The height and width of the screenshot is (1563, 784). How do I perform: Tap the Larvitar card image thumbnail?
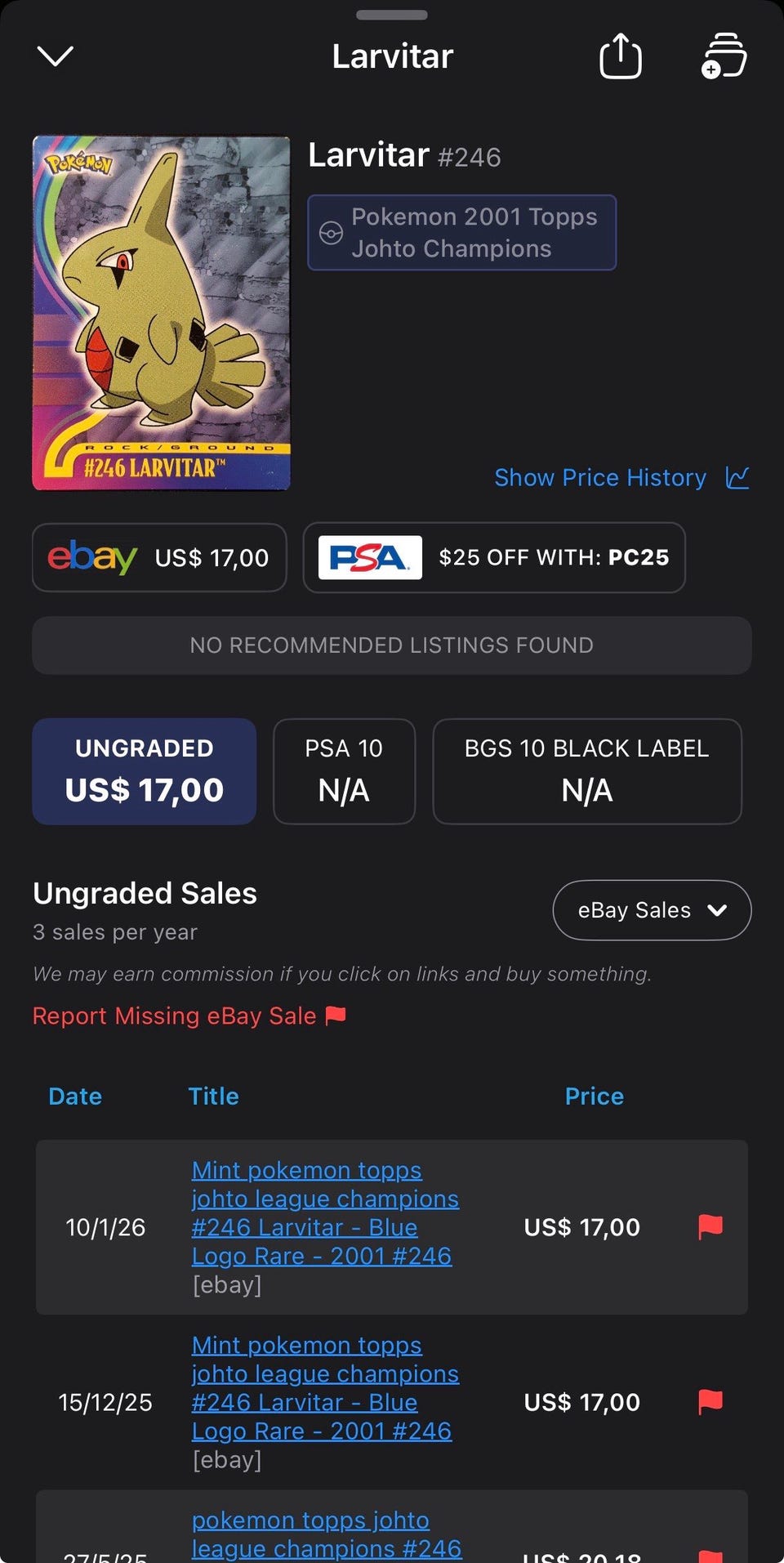161,313
